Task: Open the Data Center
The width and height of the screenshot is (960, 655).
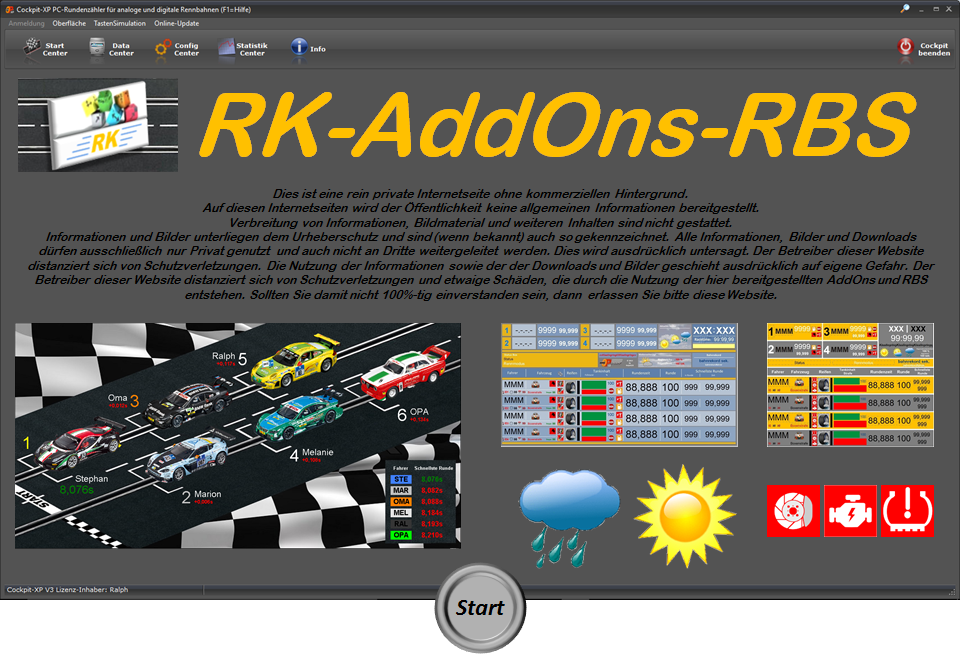Action: (111, 49)
